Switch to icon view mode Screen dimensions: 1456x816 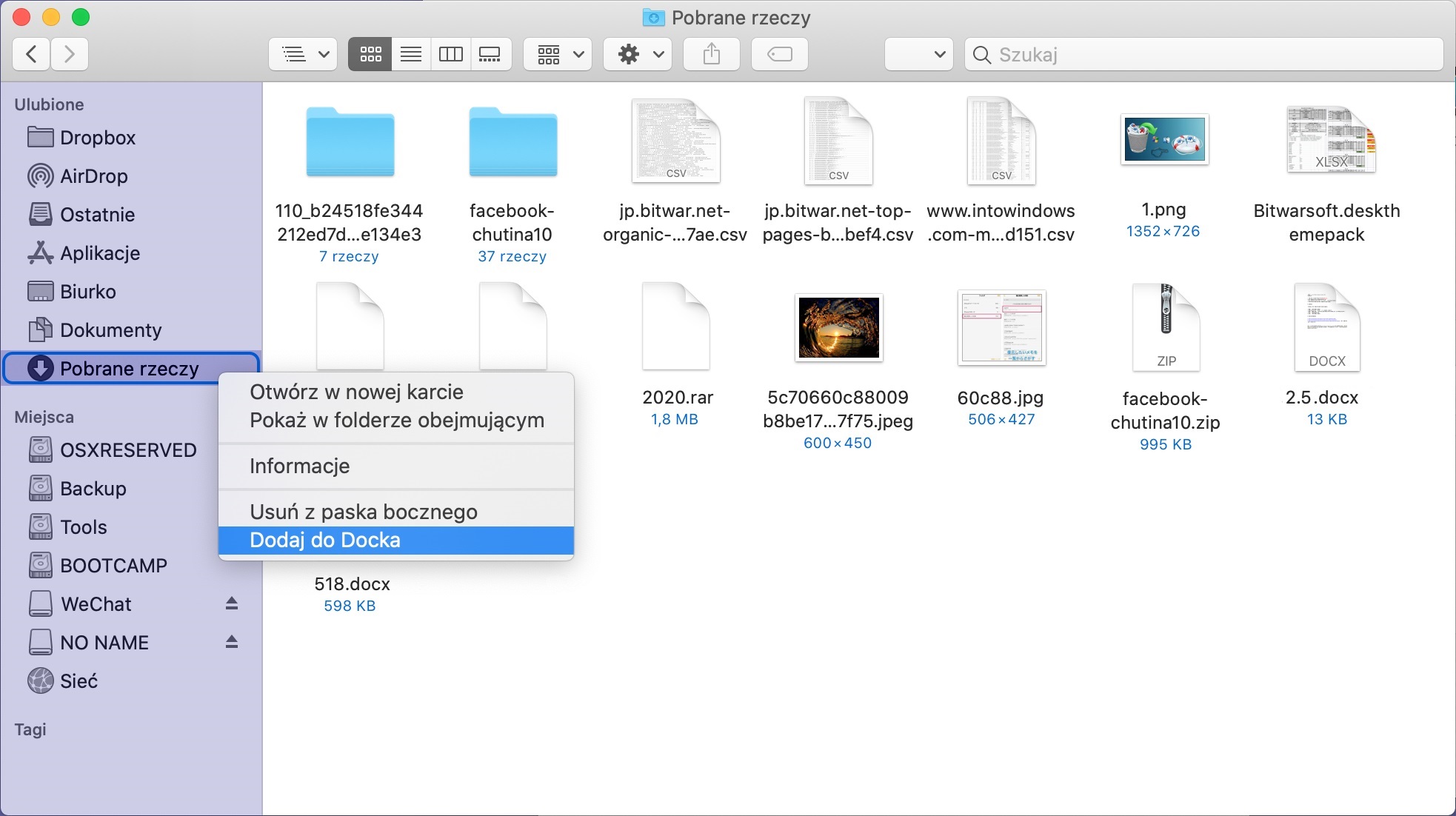(370, 54)
